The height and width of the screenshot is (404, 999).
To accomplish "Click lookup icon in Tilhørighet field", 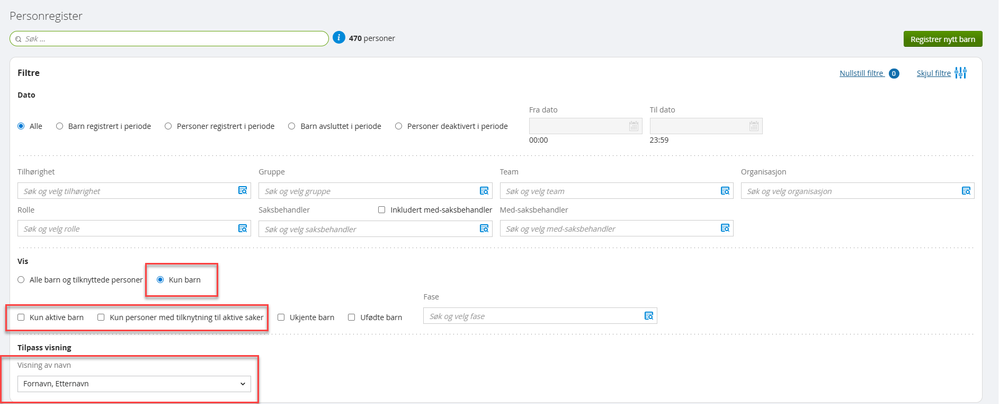I will pos(243,191).
